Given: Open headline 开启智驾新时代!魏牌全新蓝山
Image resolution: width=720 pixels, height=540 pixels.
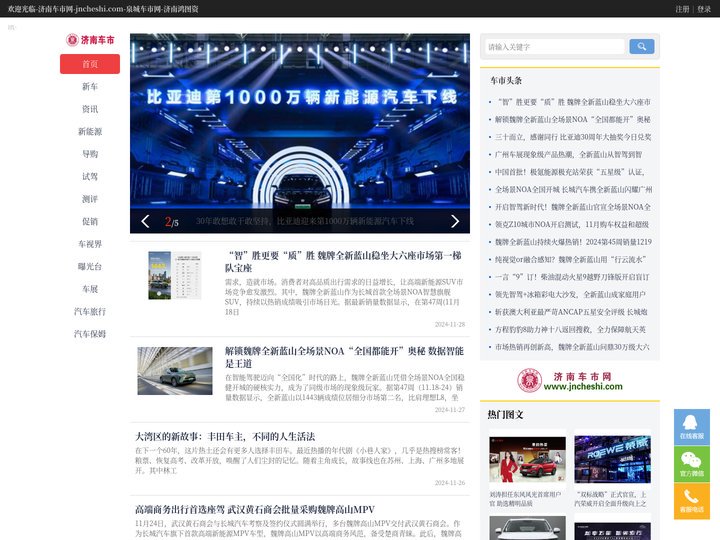Looking at the screenshot, I should [x=573, y=207].
